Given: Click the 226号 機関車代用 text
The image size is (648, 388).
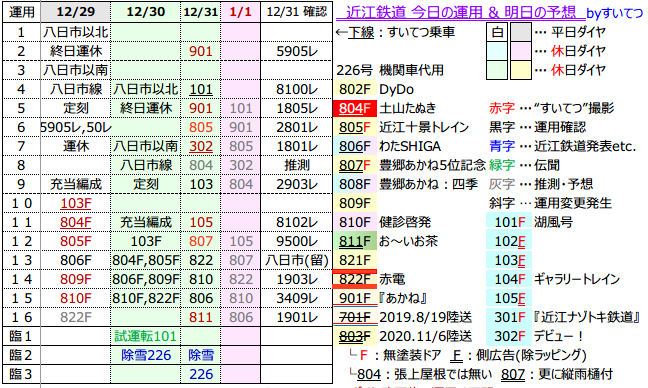Looking at the screenshot, I should [390, 70].
